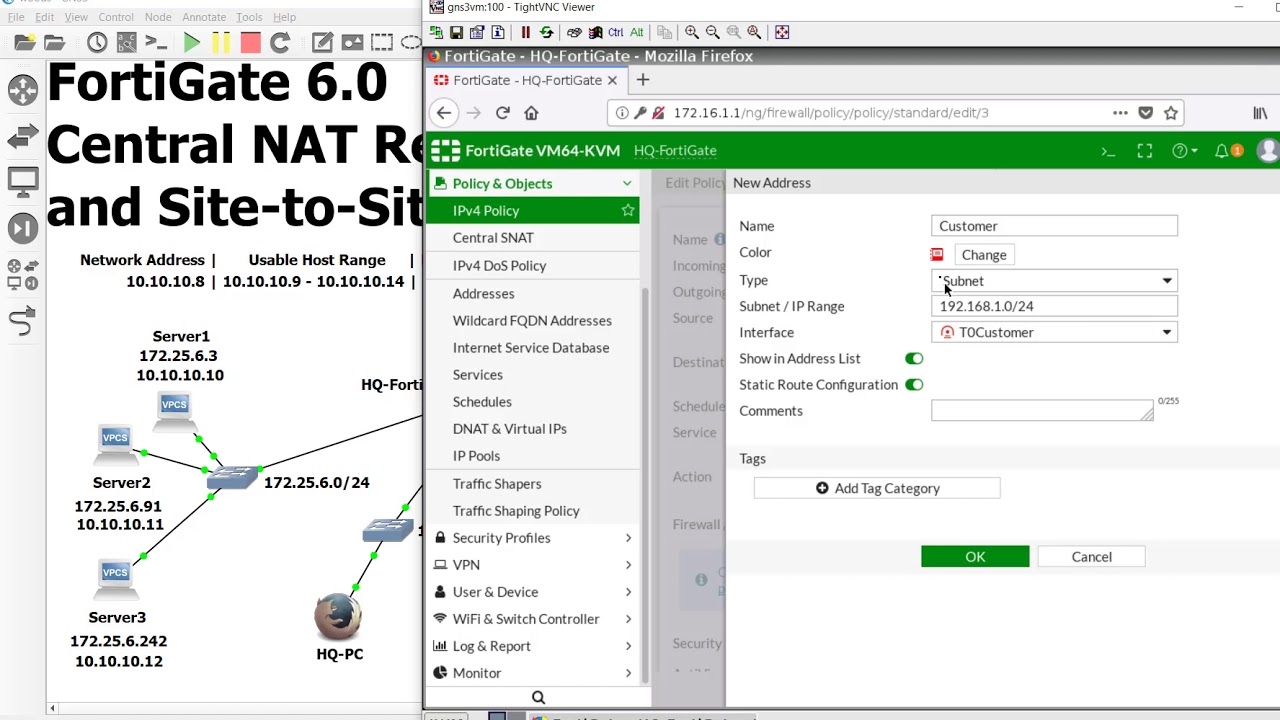Start all nodes with green play icon in GNS3

(x=192, y=43)
